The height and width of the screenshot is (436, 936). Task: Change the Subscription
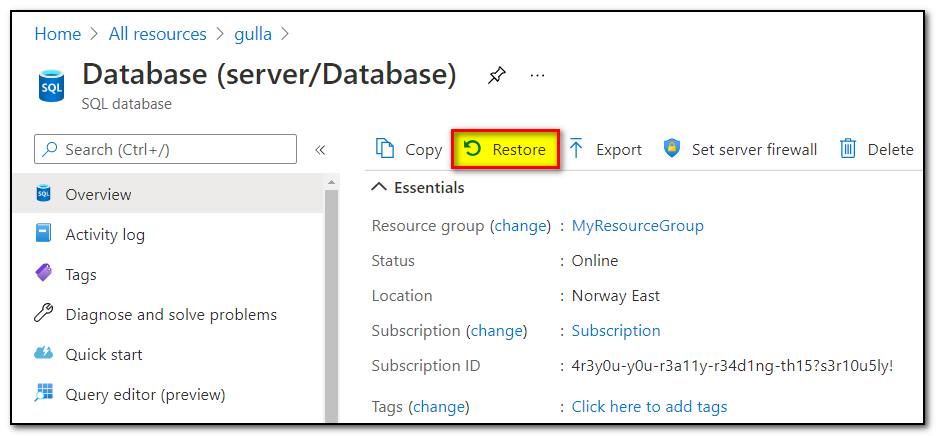496,331
